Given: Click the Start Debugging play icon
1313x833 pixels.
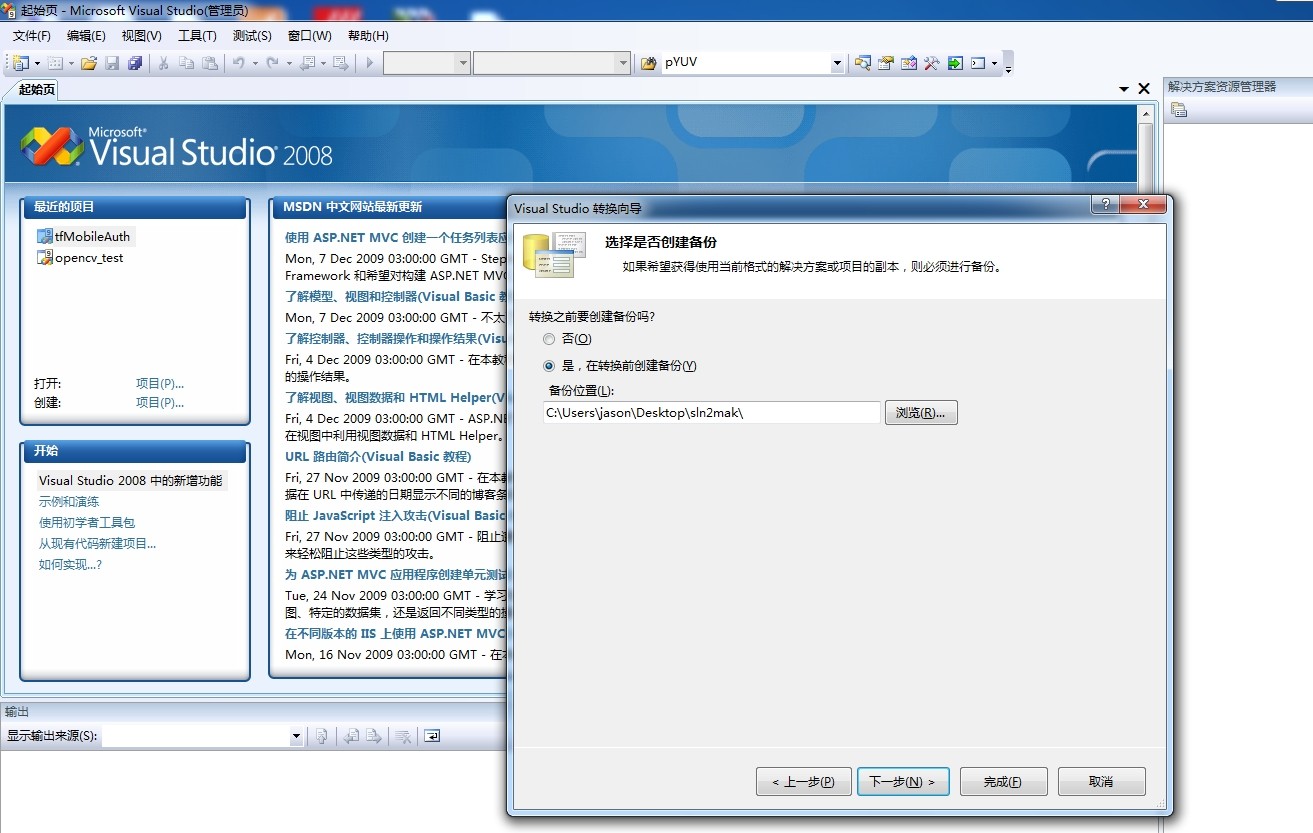Looking at the screenshot, I should tap(370, 63).
